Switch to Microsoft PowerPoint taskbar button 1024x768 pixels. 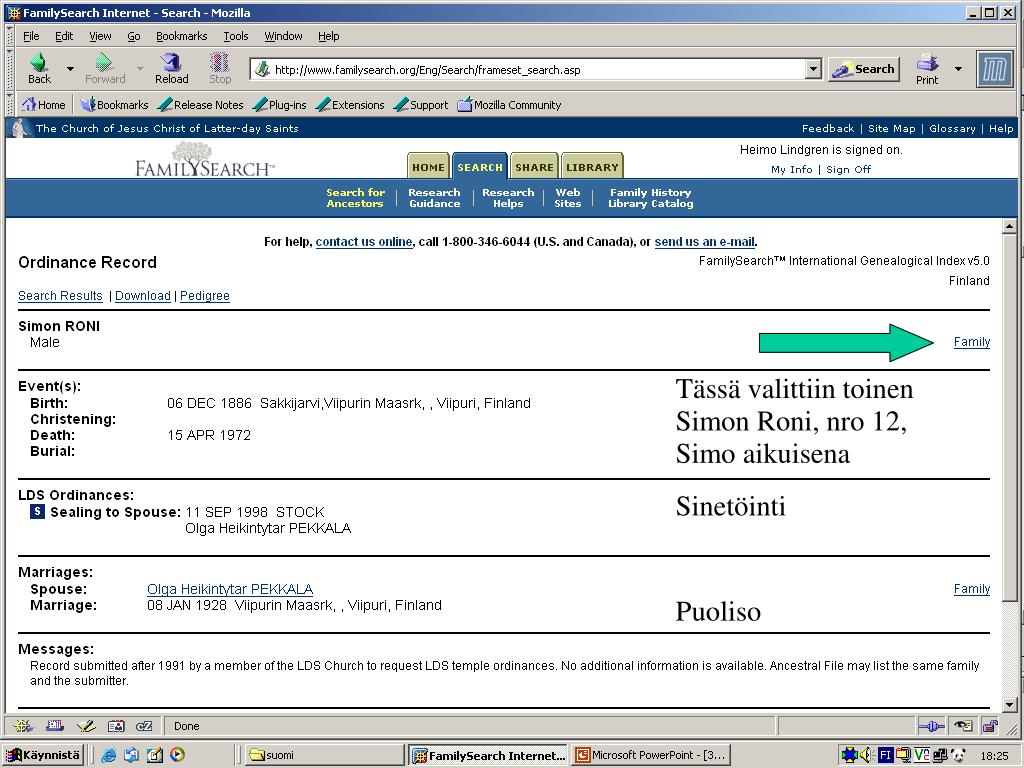(650, 755)
